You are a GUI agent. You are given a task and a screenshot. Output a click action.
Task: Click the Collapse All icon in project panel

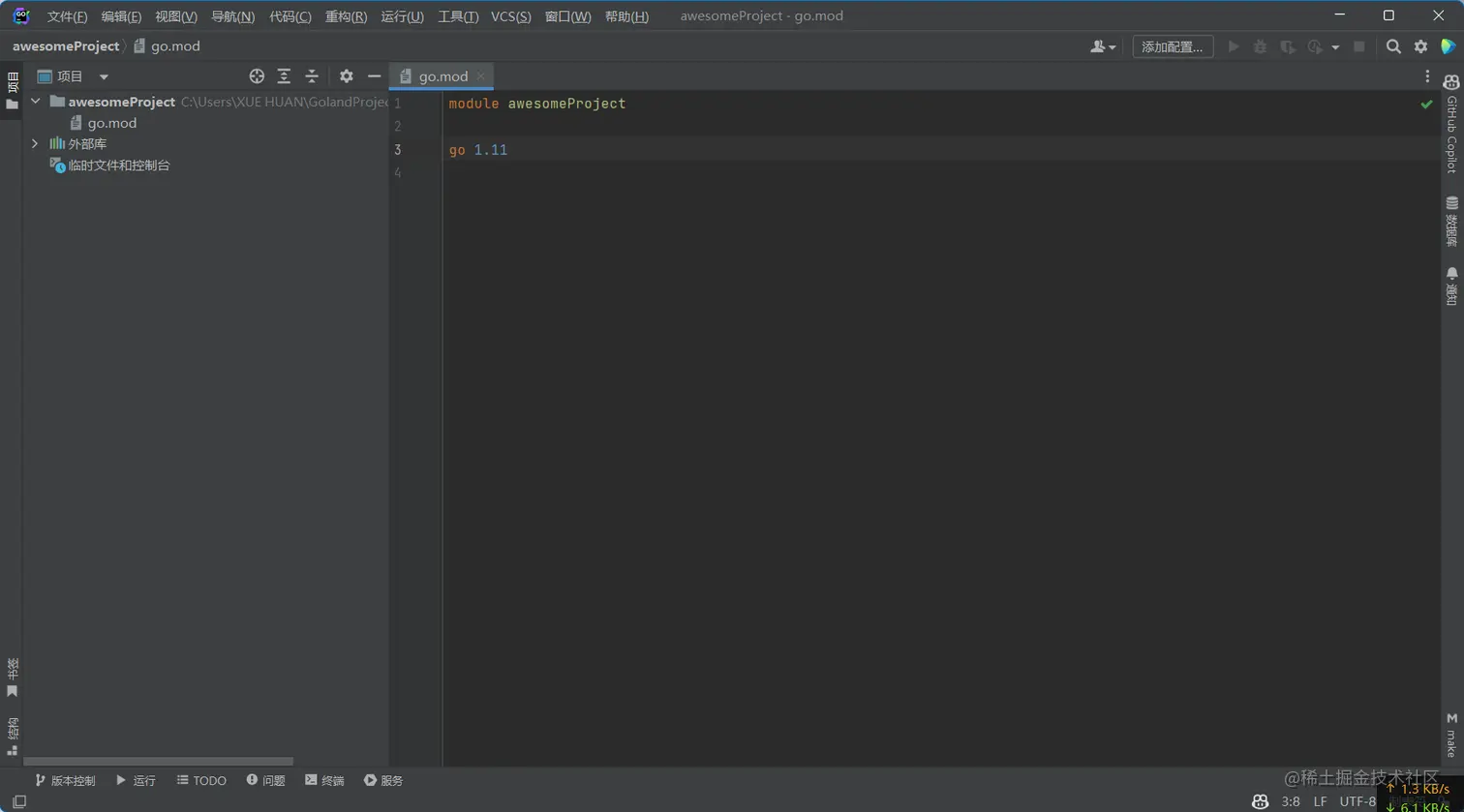coord(312,76)
